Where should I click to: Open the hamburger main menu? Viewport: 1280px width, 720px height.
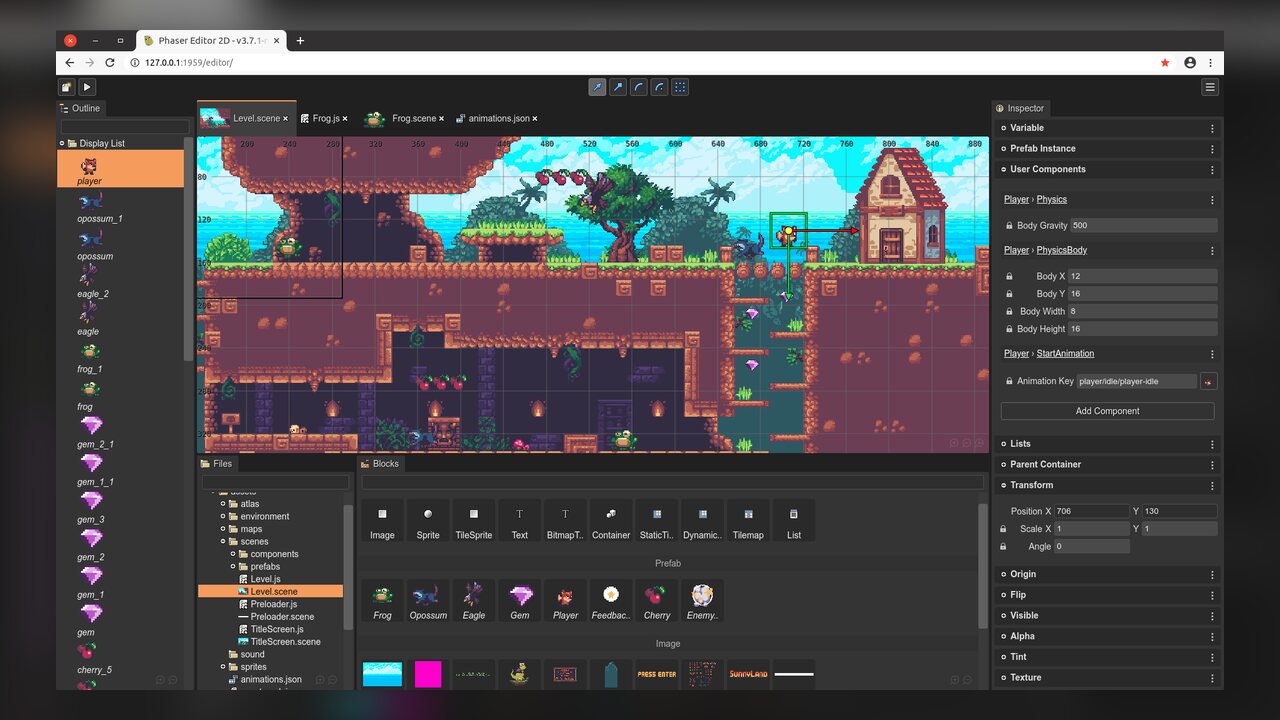click(1210, 88)
